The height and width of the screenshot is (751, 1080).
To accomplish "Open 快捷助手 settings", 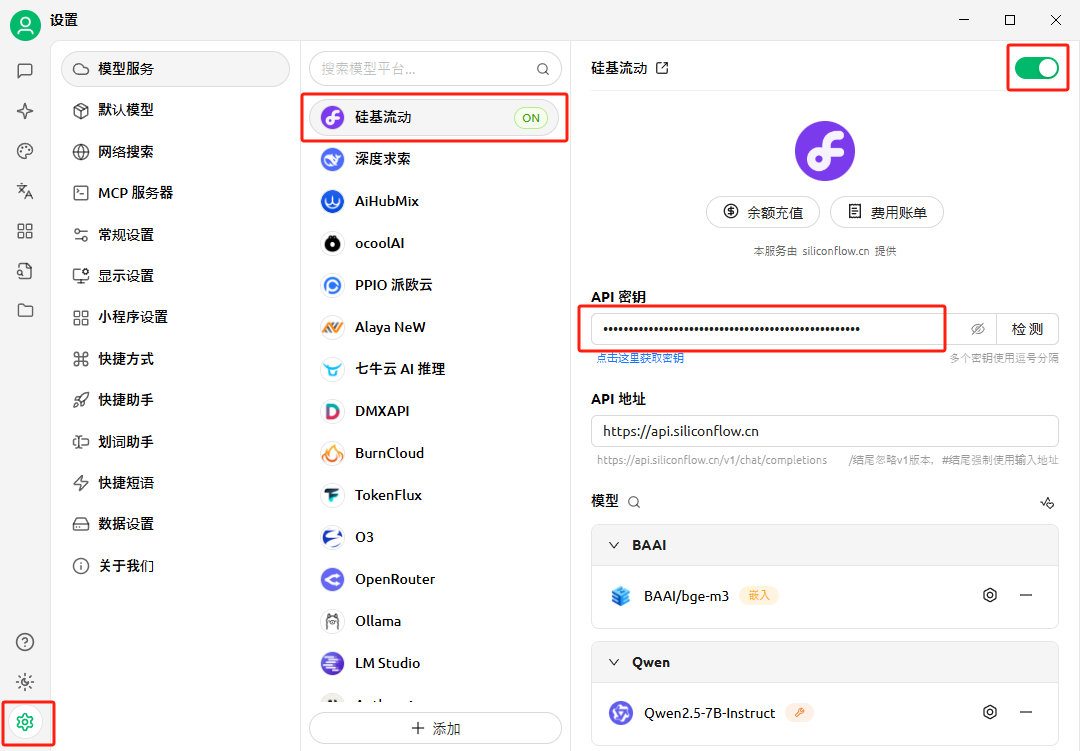I will tap(176, 400).
